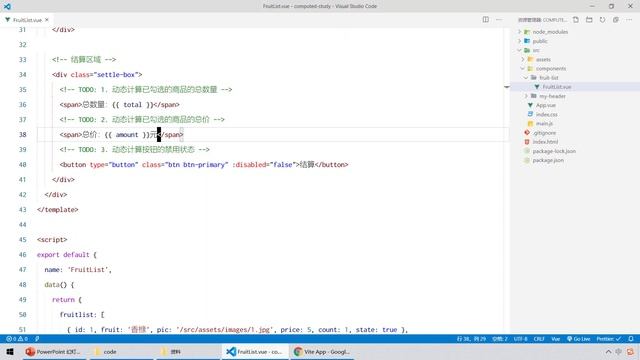Click the Vue icon beside App.vue
The image size is (640, 360).
pos(530,105)
